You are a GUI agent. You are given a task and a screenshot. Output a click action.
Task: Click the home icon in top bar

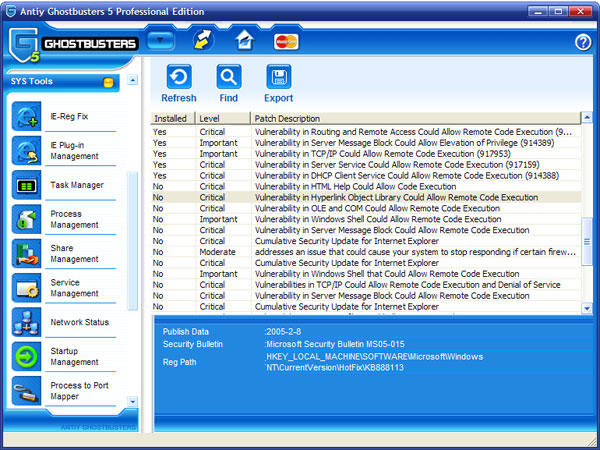coord(245,41)
